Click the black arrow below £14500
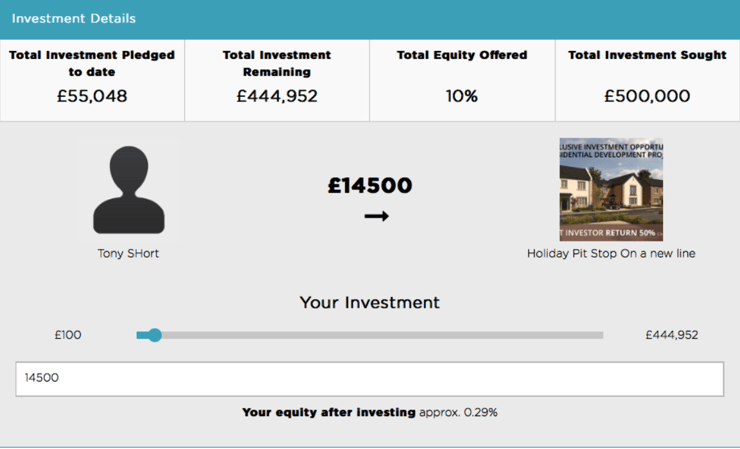The height and width of the screenshot is (449, 740). (x=377, y=216)
